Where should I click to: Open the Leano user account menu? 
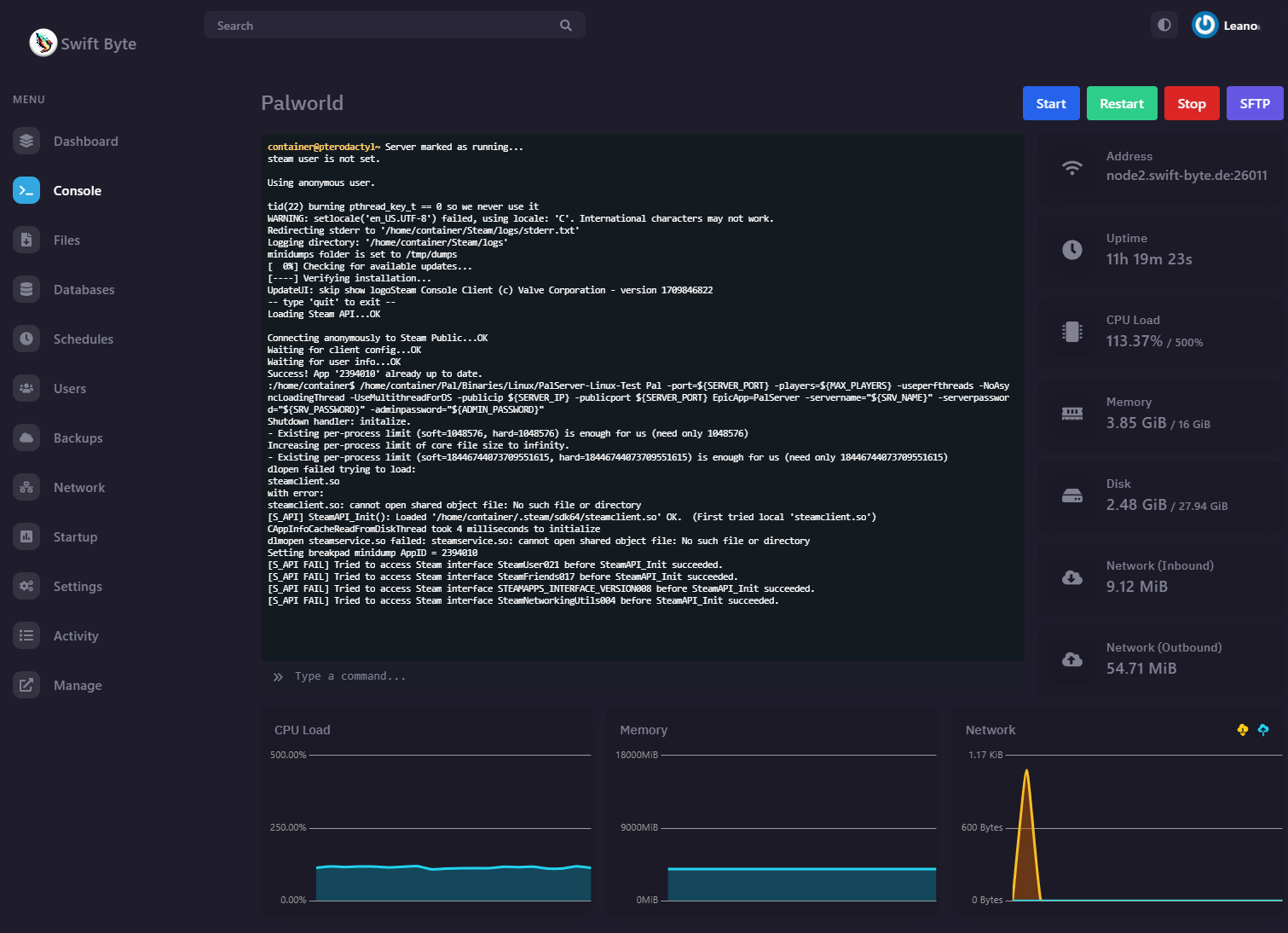click(1226, 26)
